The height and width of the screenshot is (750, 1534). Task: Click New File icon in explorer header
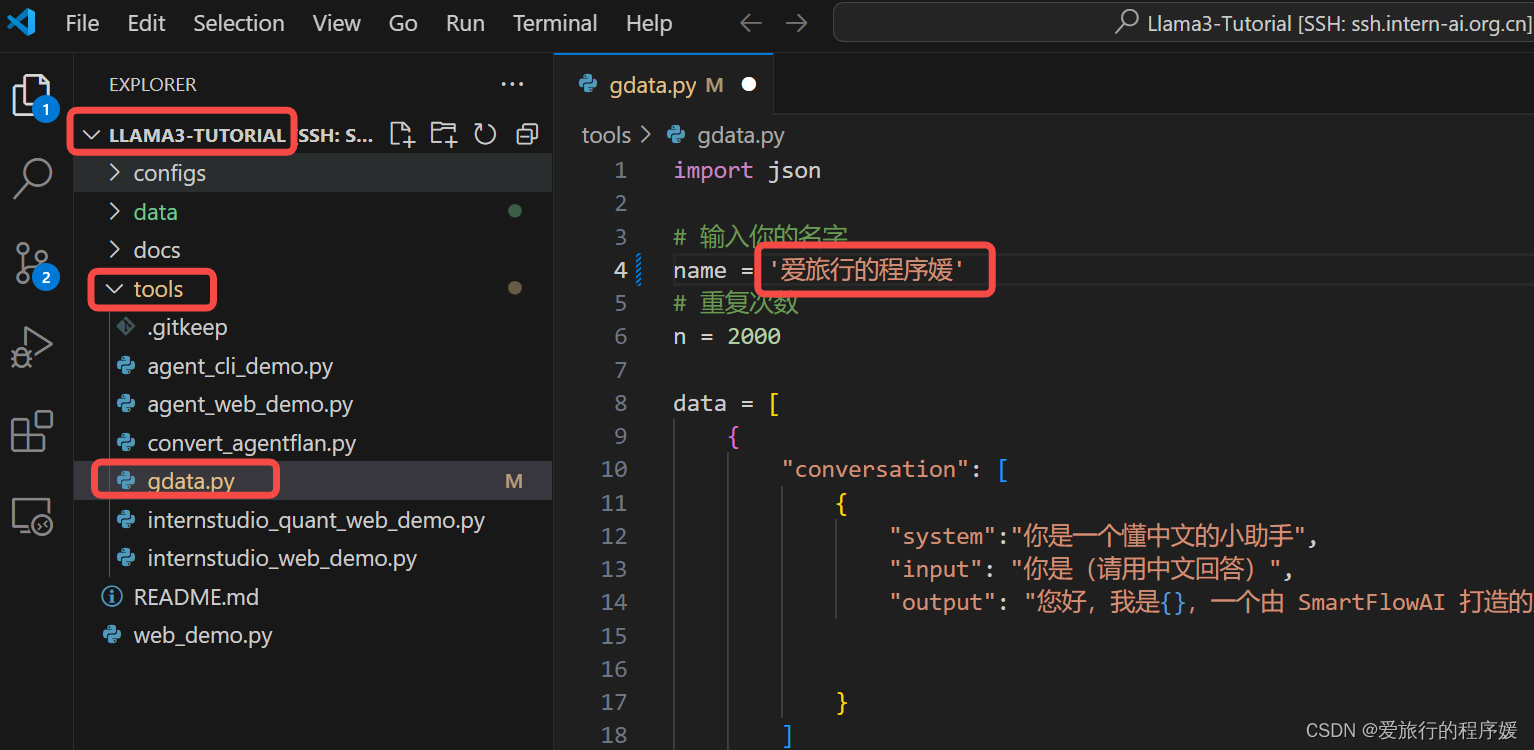tap(402, 134)
